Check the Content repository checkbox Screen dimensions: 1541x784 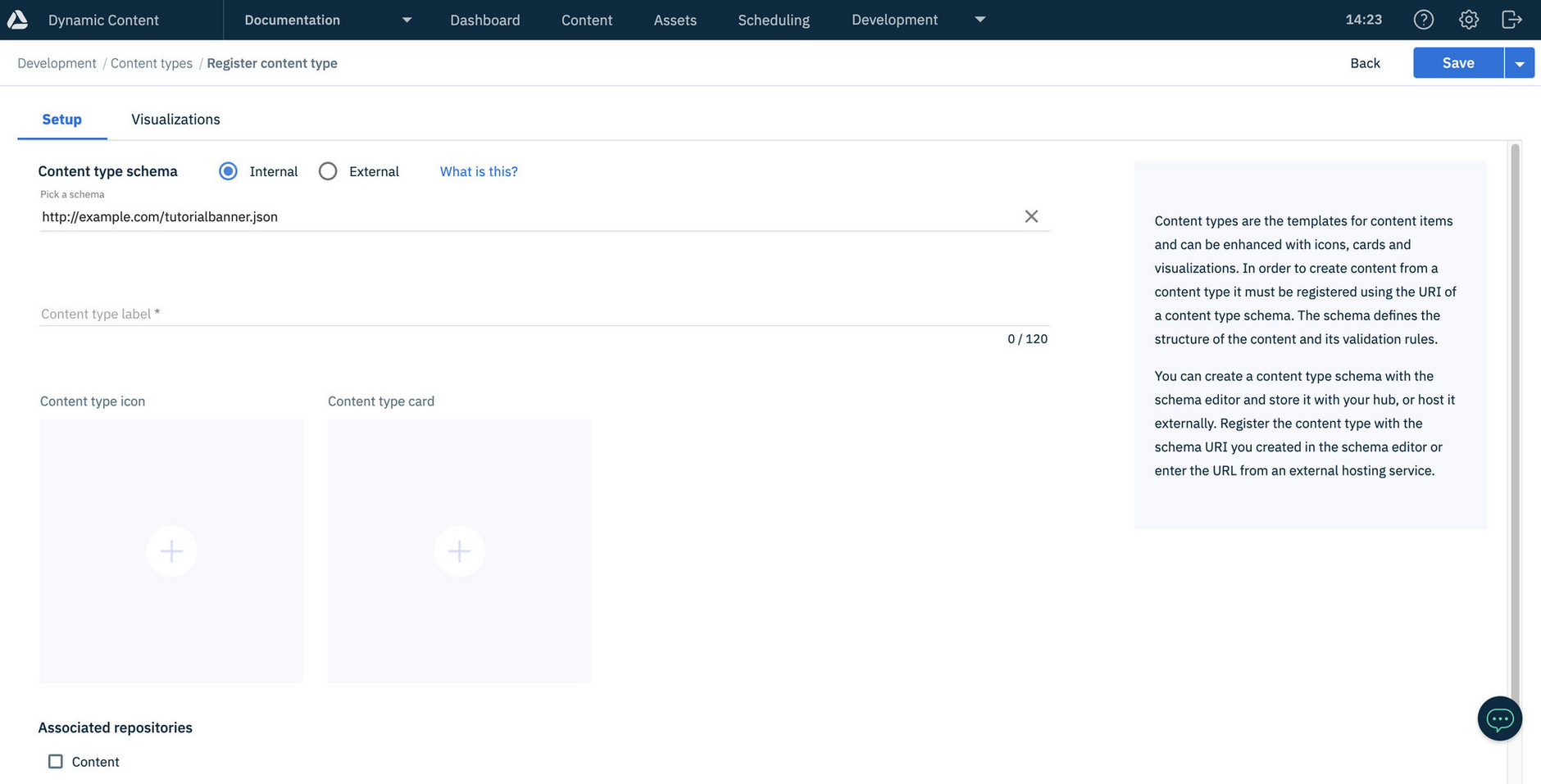[x=56, y=762]
